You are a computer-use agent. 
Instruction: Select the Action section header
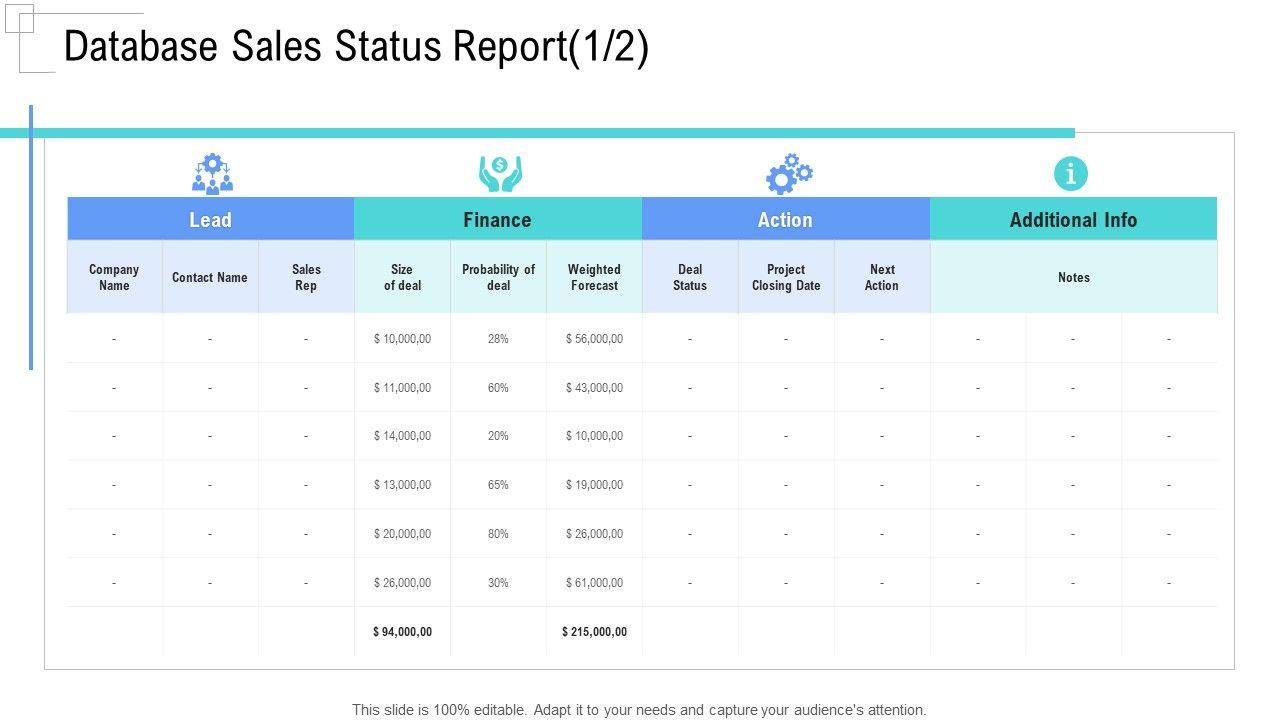point(786,219)
